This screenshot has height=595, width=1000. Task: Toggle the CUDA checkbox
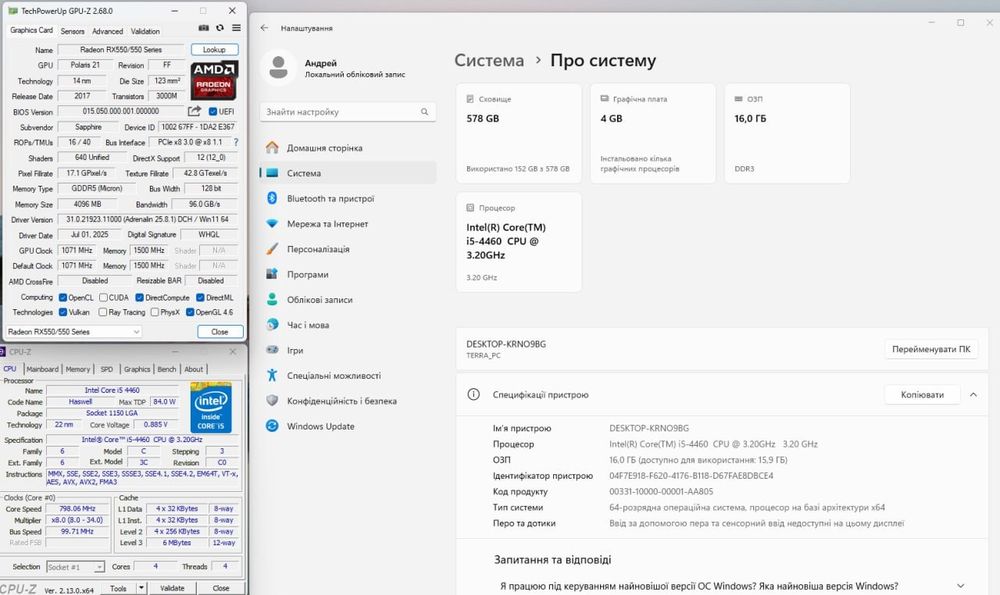tap(103, 298)
